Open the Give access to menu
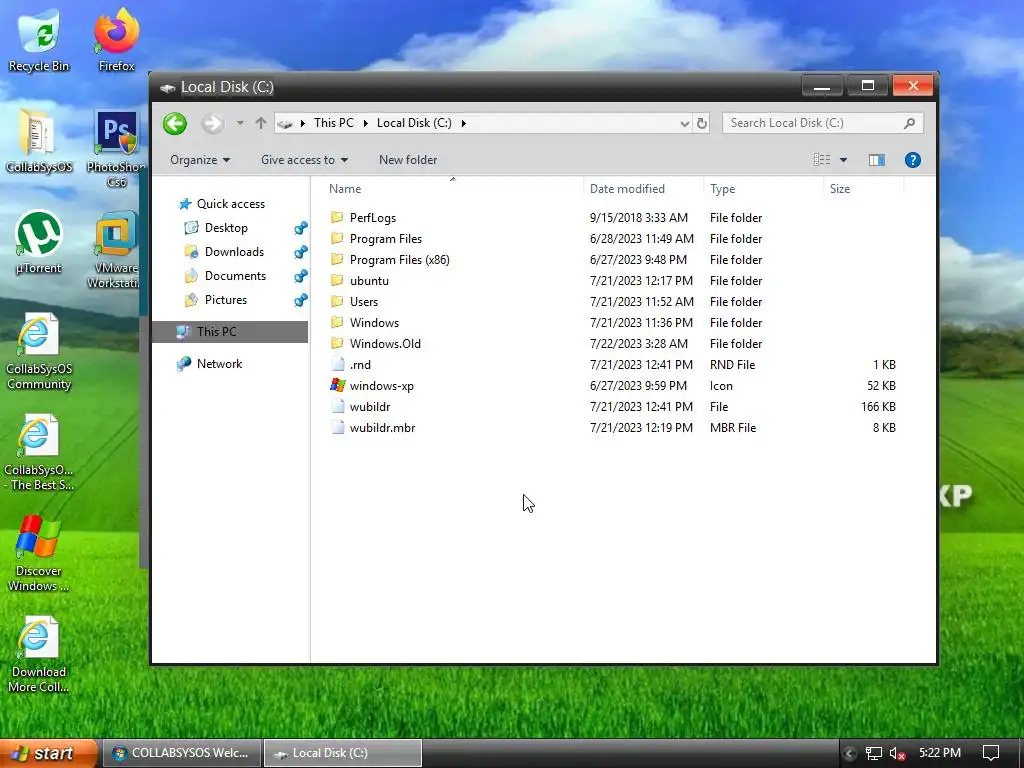1024x768 pixels. click(x=304, y=160)
